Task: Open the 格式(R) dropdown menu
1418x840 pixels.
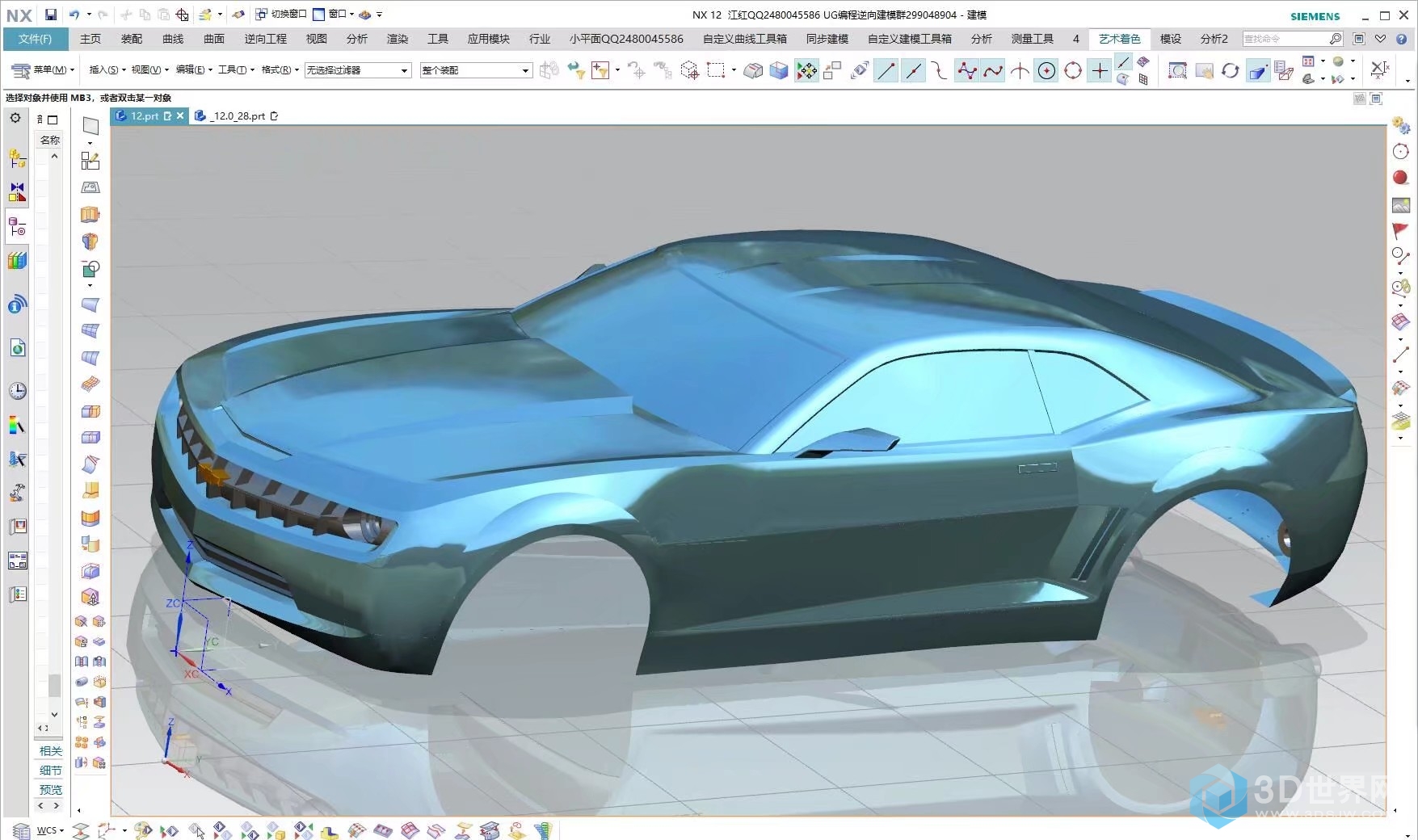Action: tap(280, 70)
